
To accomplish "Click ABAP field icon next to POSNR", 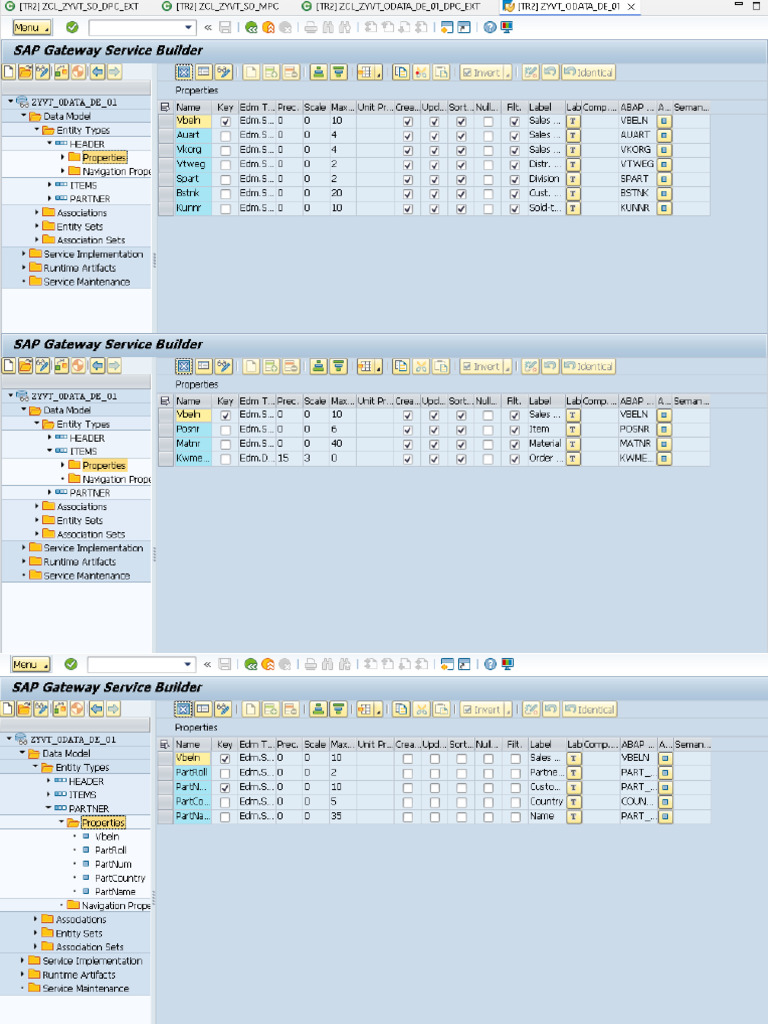I will point(664,430).
